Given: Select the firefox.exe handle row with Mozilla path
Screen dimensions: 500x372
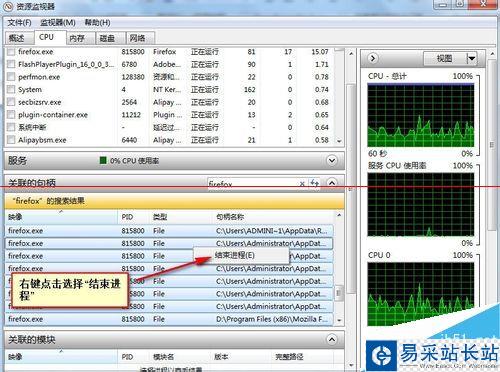Looking at the screenshot, I should [169, 319].
